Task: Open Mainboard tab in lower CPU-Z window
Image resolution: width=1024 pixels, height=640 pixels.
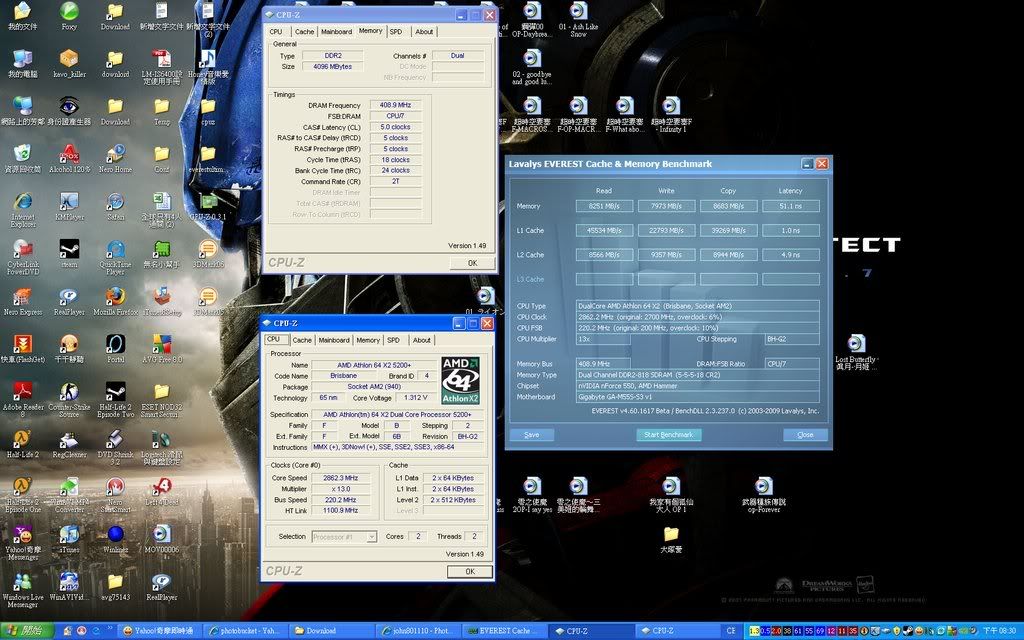Action: [x=334, y=340]
